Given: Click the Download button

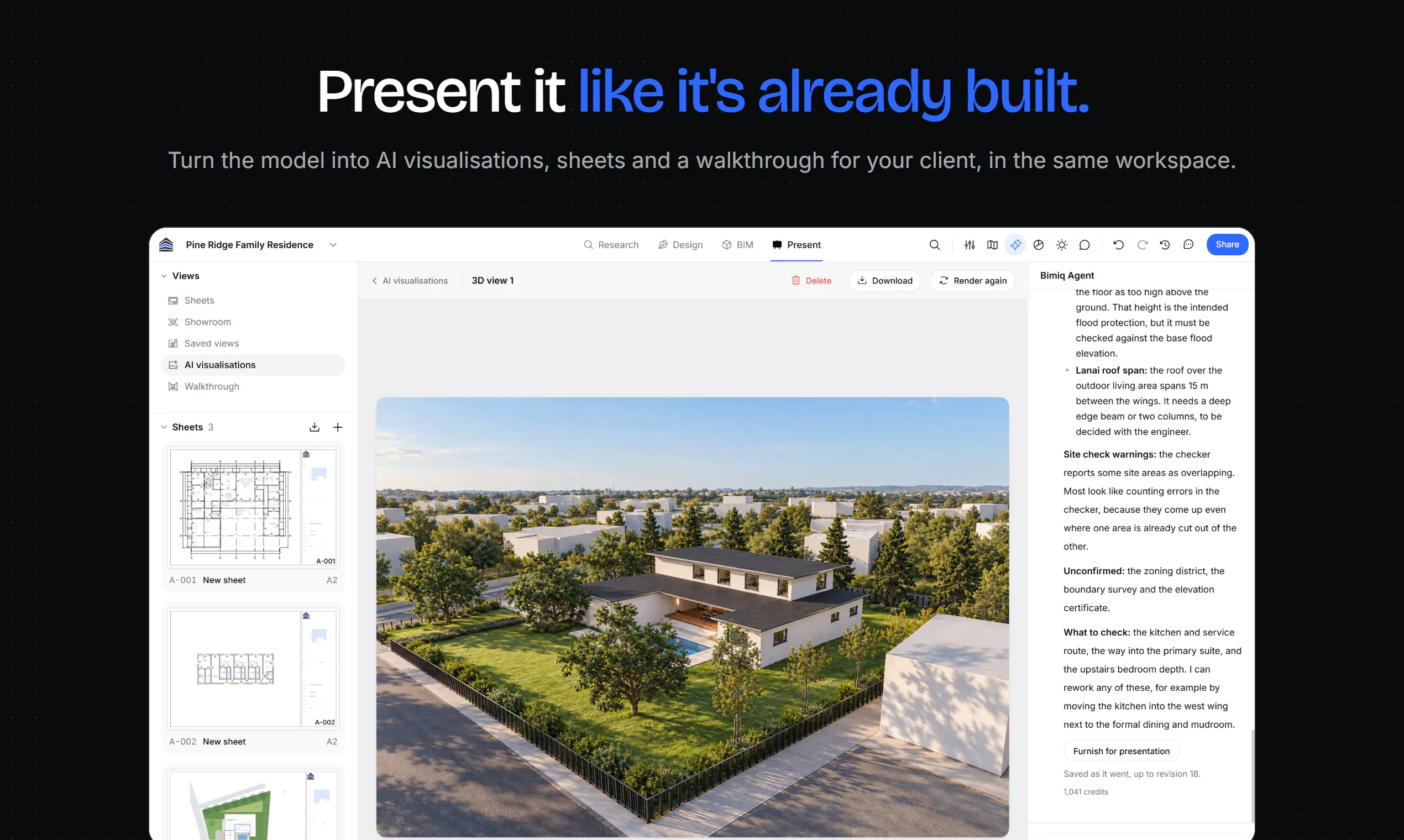Looking at the screenshot, I should pos(884,281).
